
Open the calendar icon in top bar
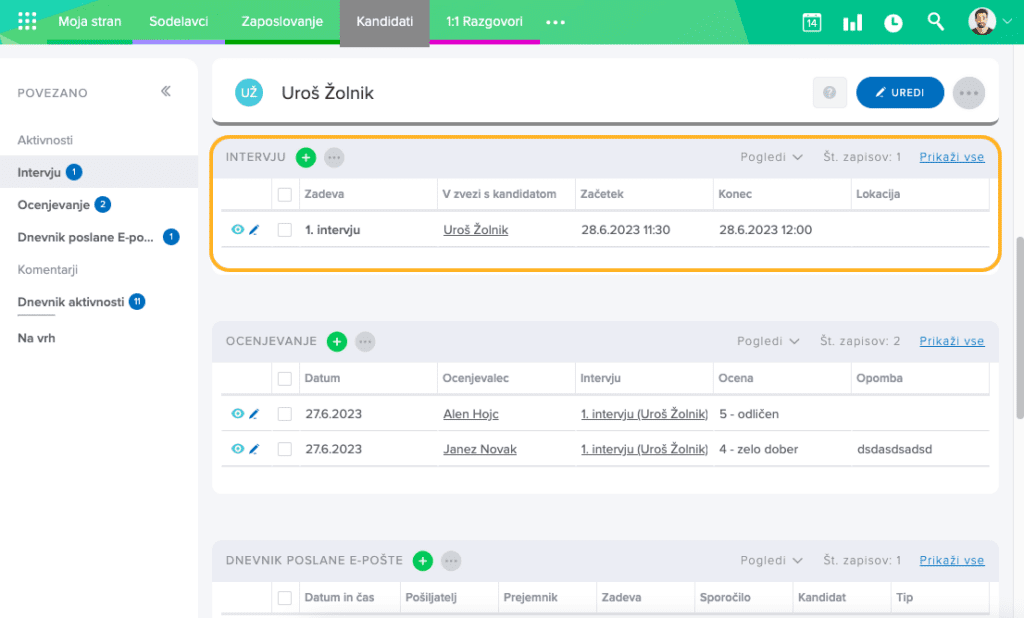812,22
